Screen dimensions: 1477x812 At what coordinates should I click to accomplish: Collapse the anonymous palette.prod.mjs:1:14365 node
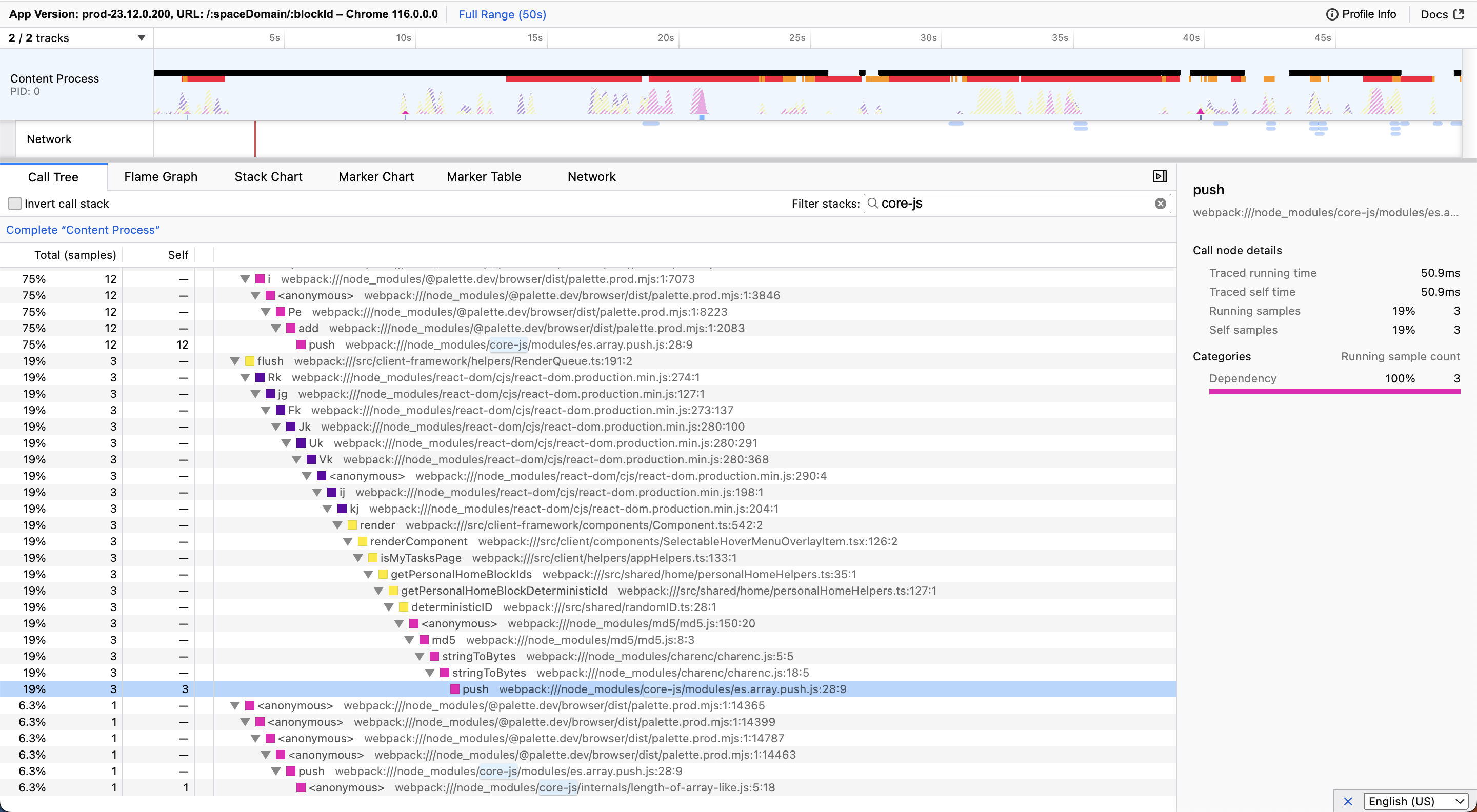[234, 706]
